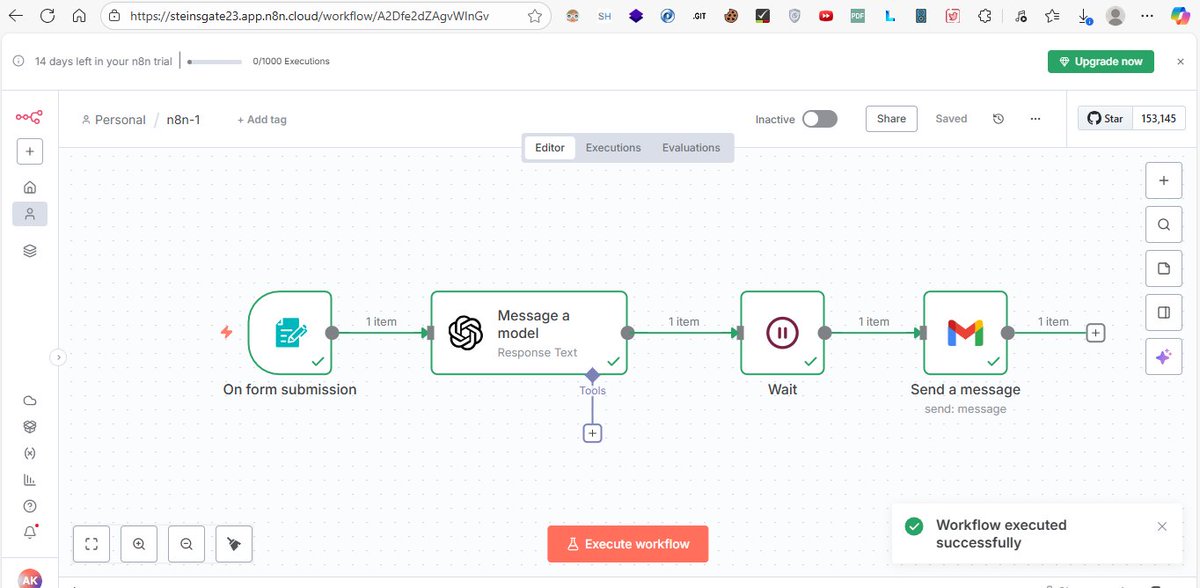
Task: Open the Home overview icon in sidebar
Action: pos(30,187)
